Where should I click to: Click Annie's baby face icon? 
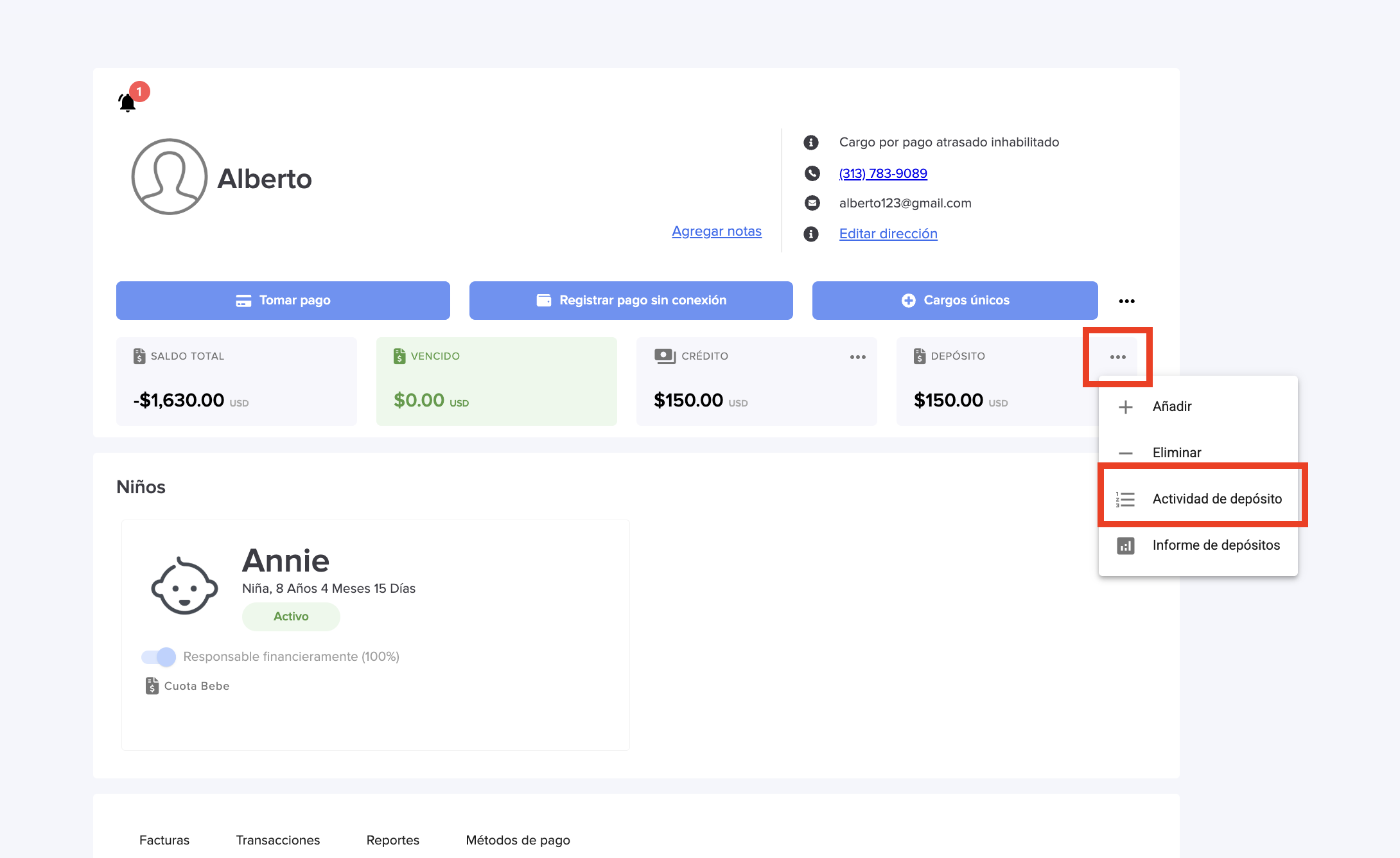point(184,586)
